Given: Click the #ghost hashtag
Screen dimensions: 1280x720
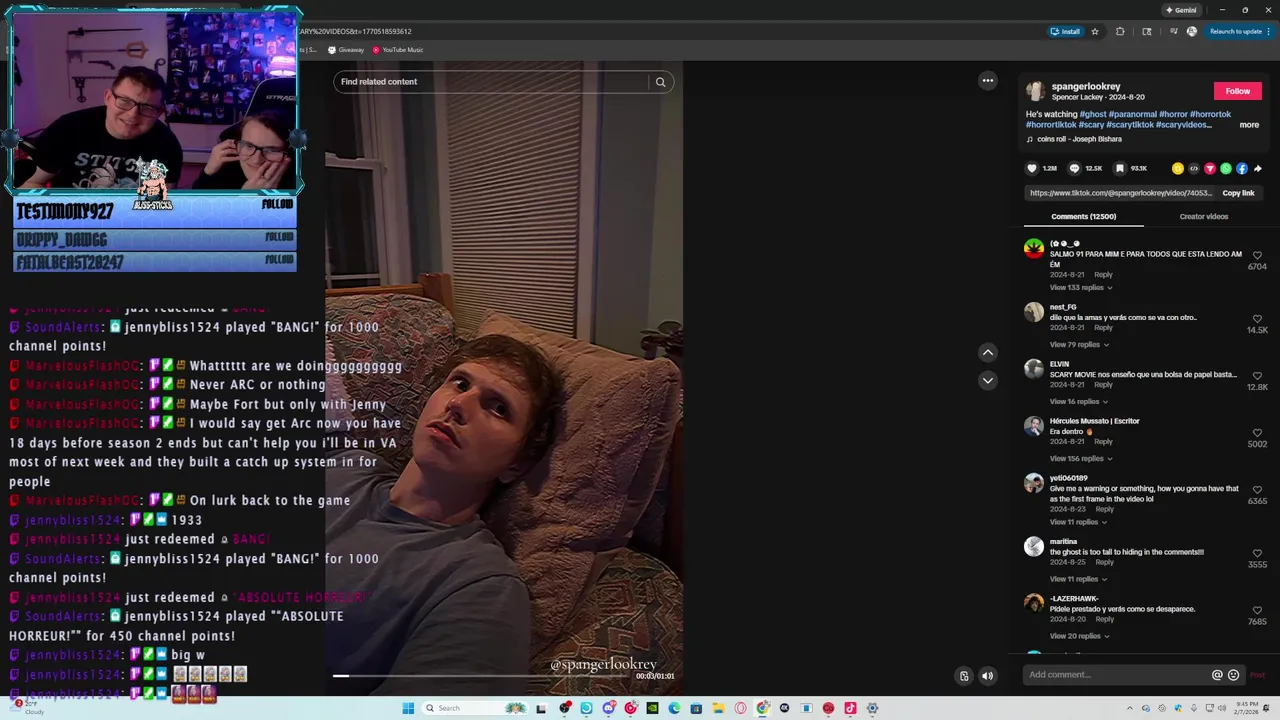Looking at the screenshot, I should pyautogui.click(x=1093, y=114).
